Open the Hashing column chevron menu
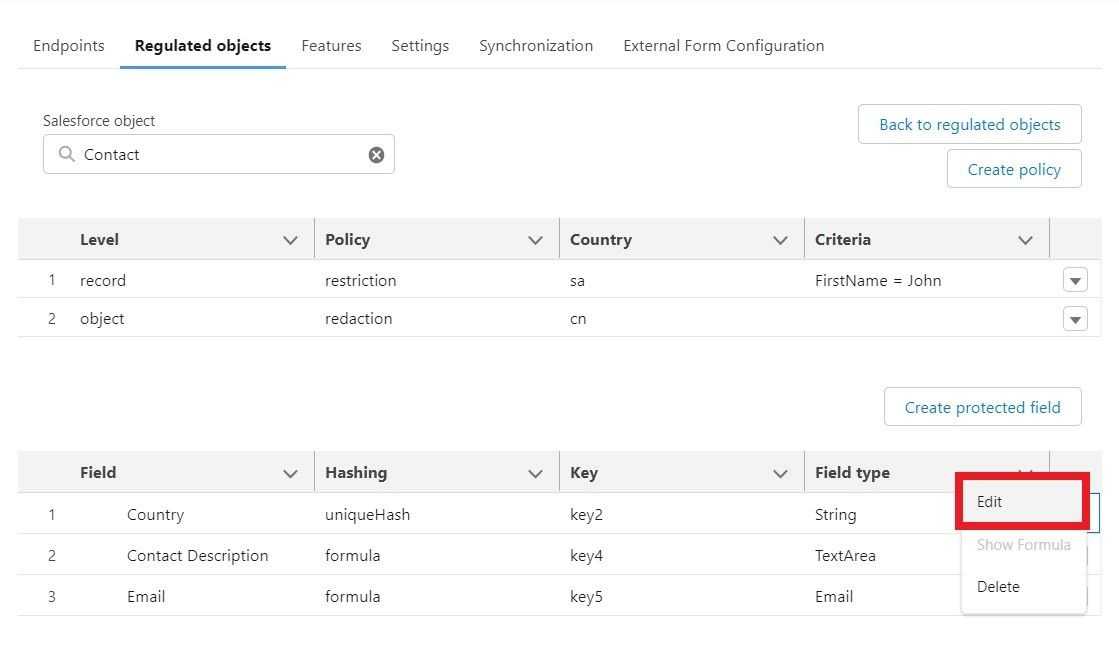Image resolution: width=1119 pixels, height=646 pixels. pyautogui.click(x=535, y=473)
